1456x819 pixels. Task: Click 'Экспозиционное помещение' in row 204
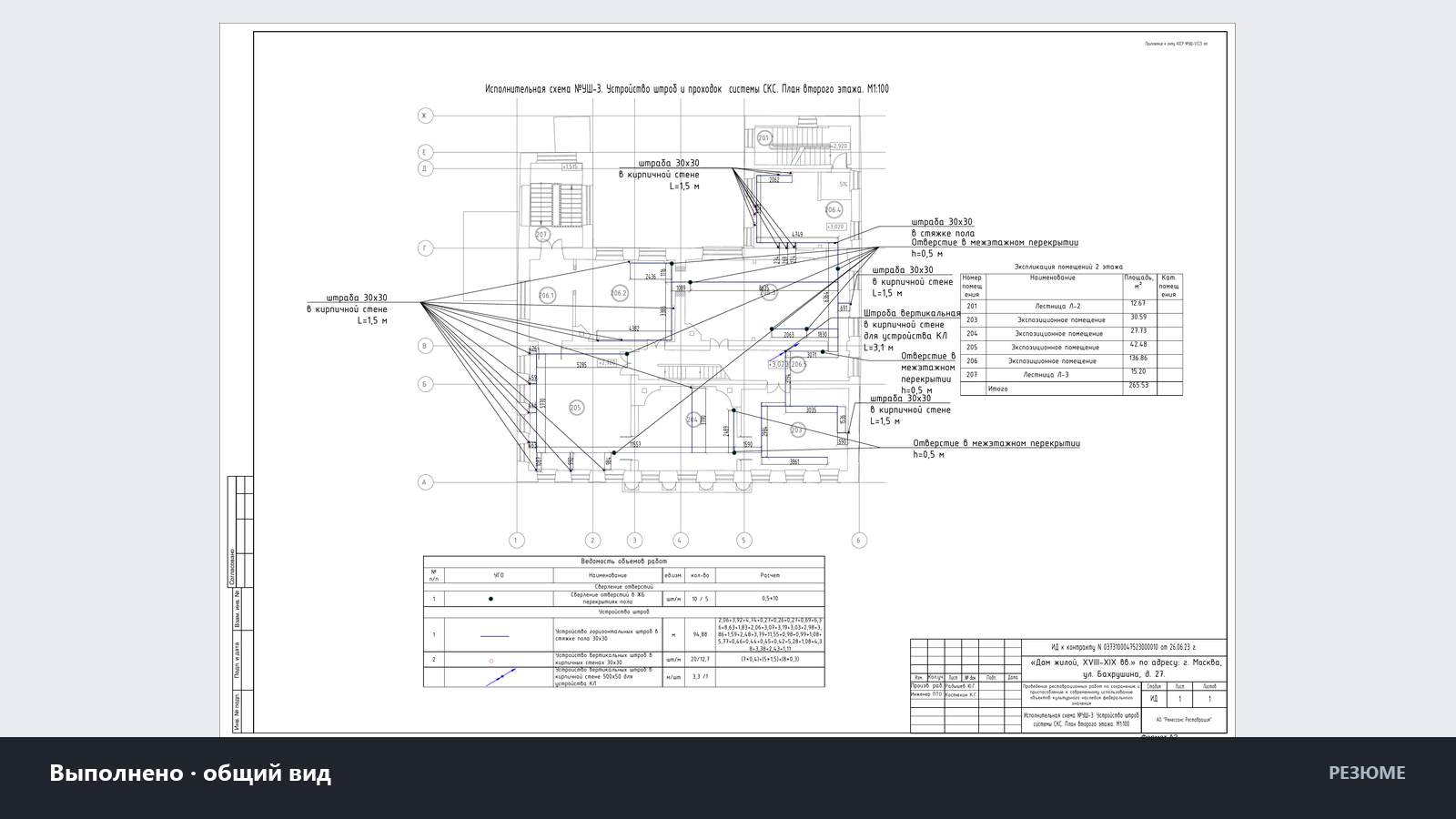tap(1058, 333)
